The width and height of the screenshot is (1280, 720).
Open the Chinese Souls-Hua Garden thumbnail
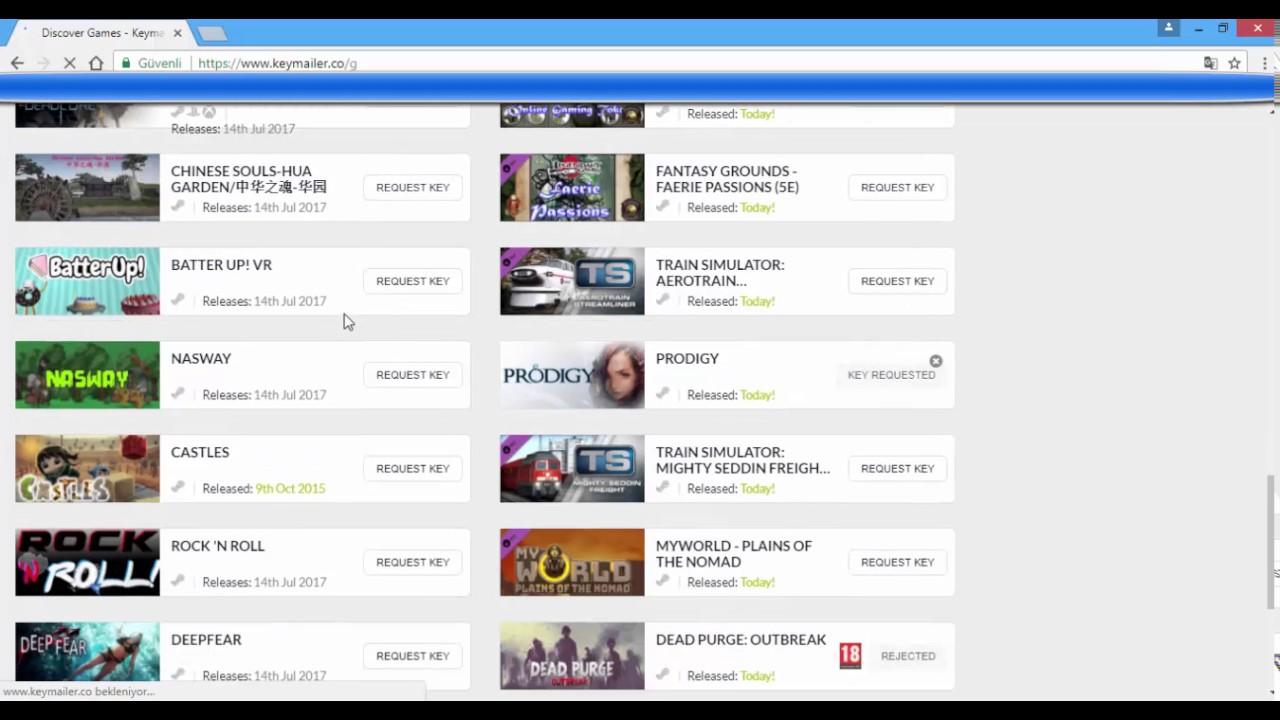tap(87, 187)
